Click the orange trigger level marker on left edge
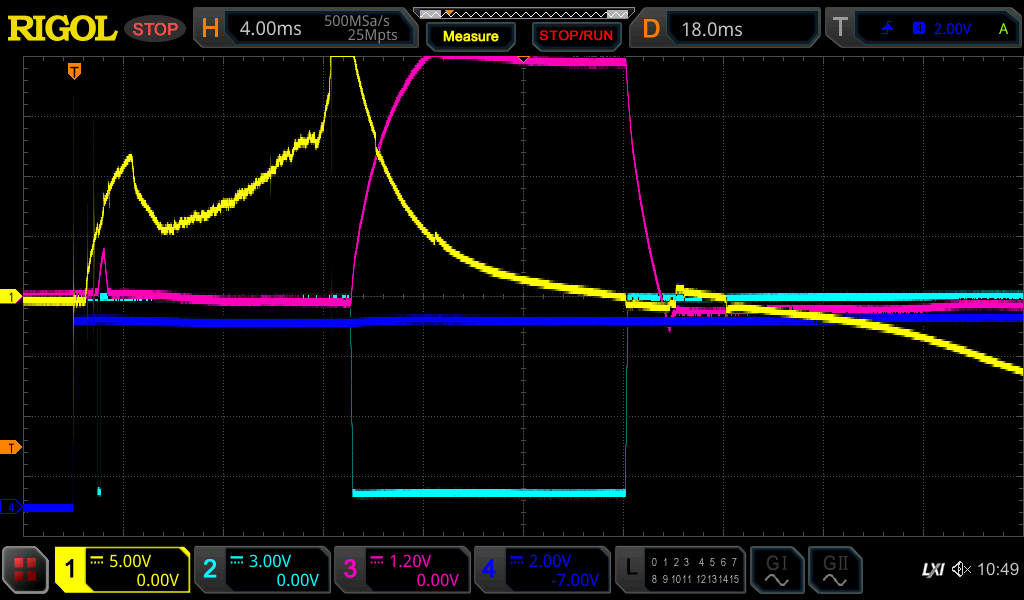Viewport: 1024px width, 600px height. coord(12,447)
